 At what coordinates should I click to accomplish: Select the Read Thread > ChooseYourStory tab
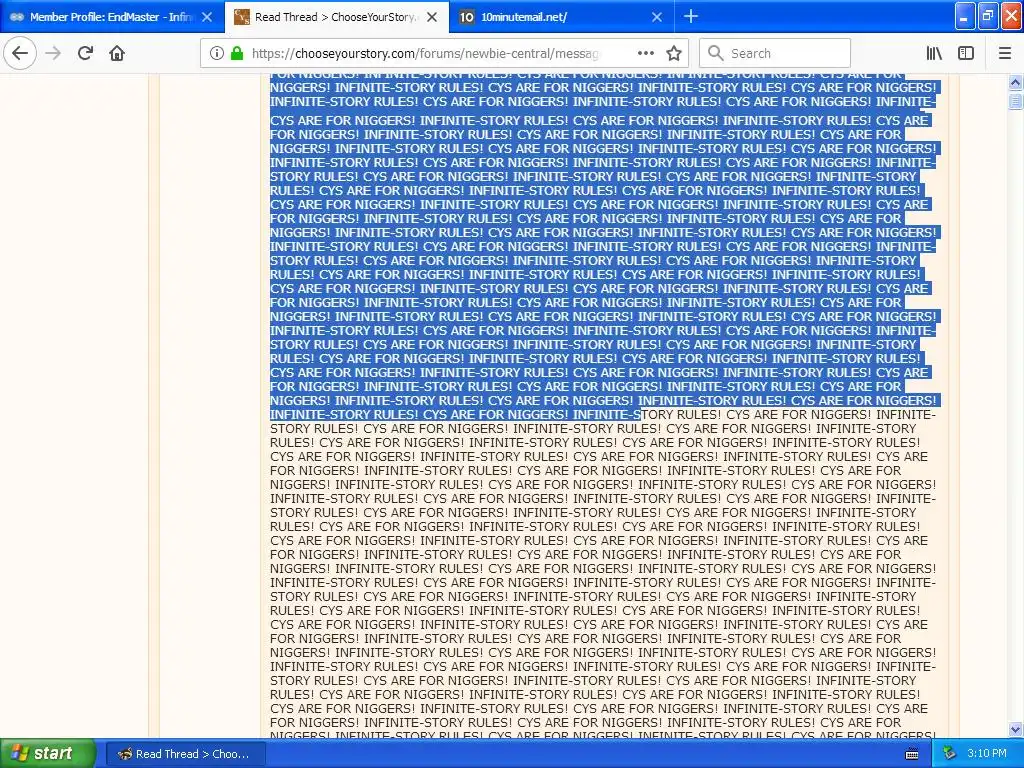click(x=337, y=17)
